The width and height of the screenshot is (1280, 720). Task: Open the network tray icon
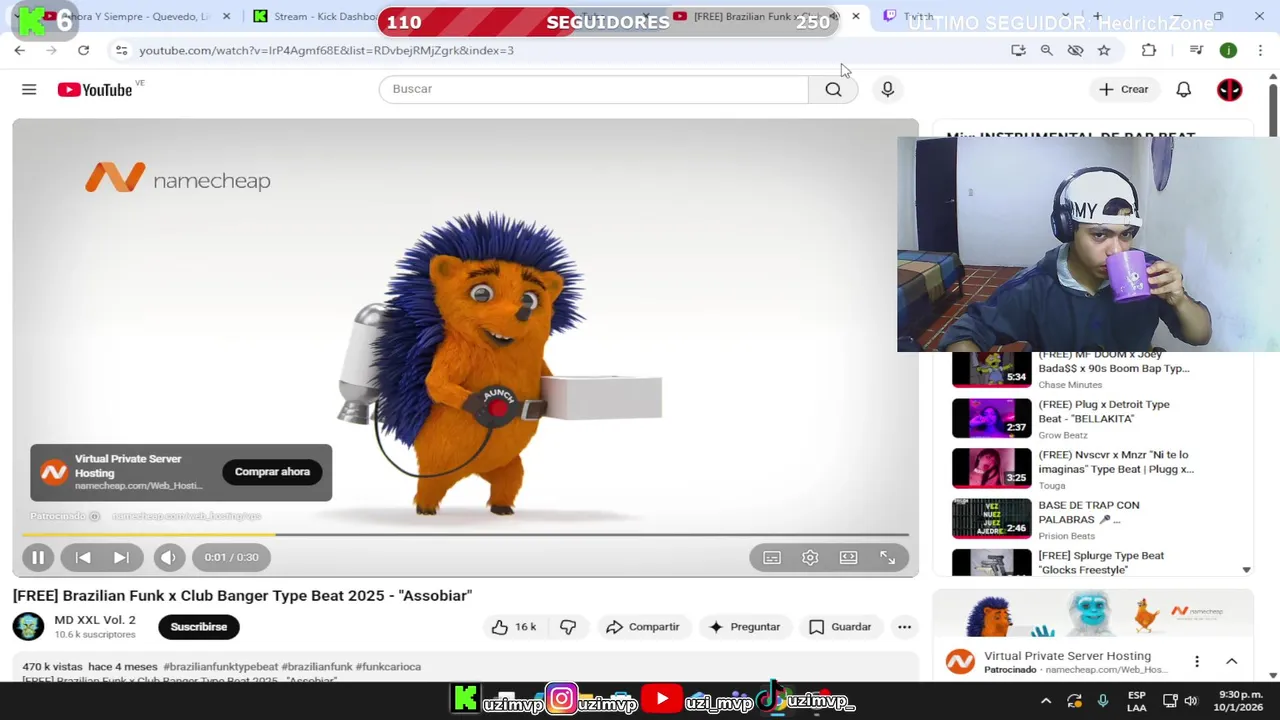coord(1168,701)
